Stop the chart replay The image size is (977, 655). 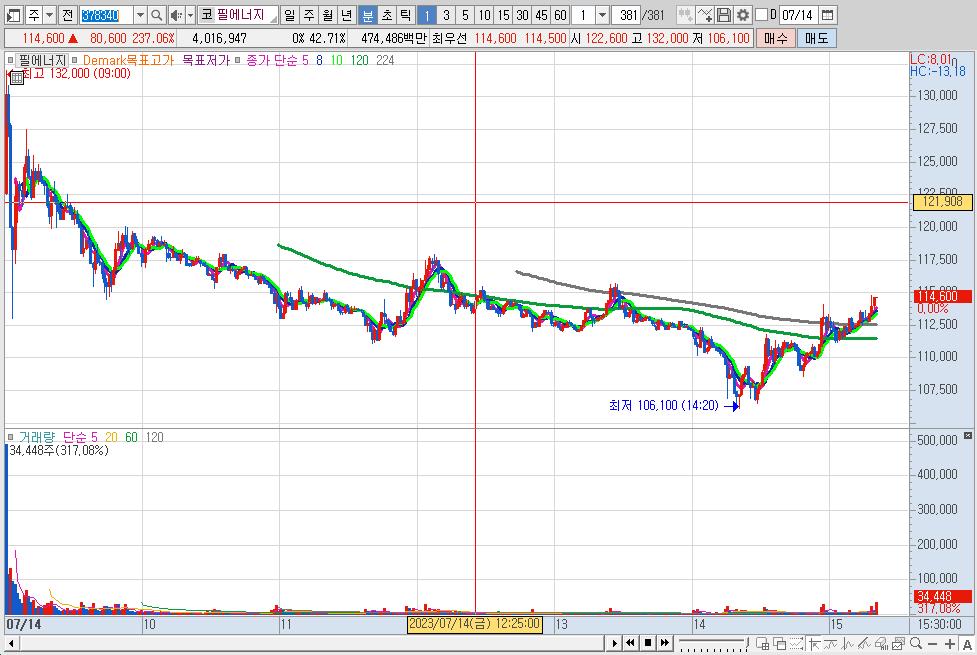click(648, 643)
